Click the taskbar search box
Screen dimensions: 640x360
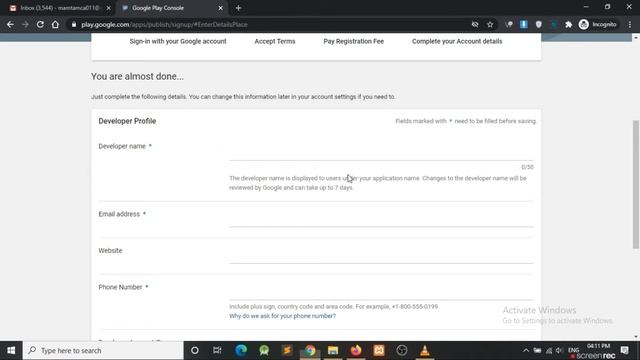point(103,350)
